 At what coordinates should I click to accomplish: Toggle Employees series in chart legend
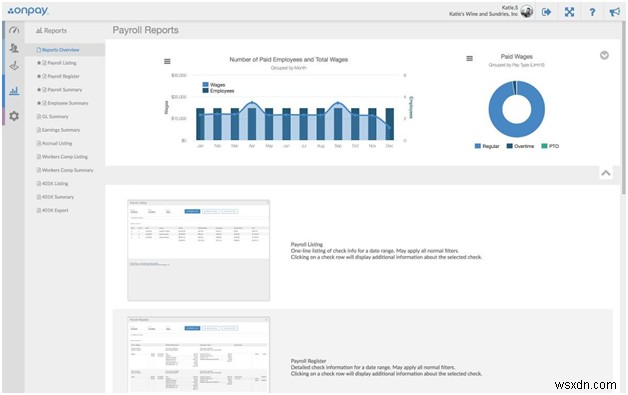point(218,91)
